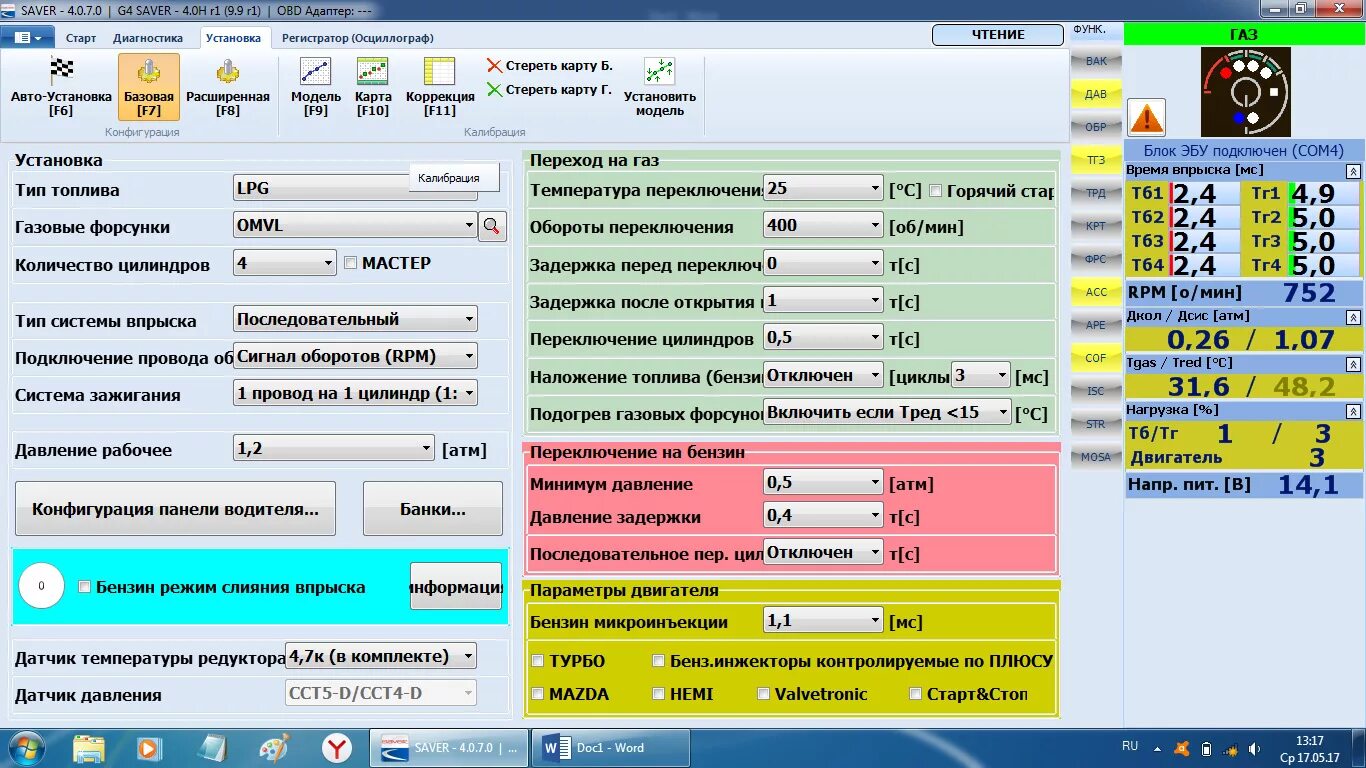
Task: Open Датчик температуры редуктора dropdown
Action: coord(381,656)
